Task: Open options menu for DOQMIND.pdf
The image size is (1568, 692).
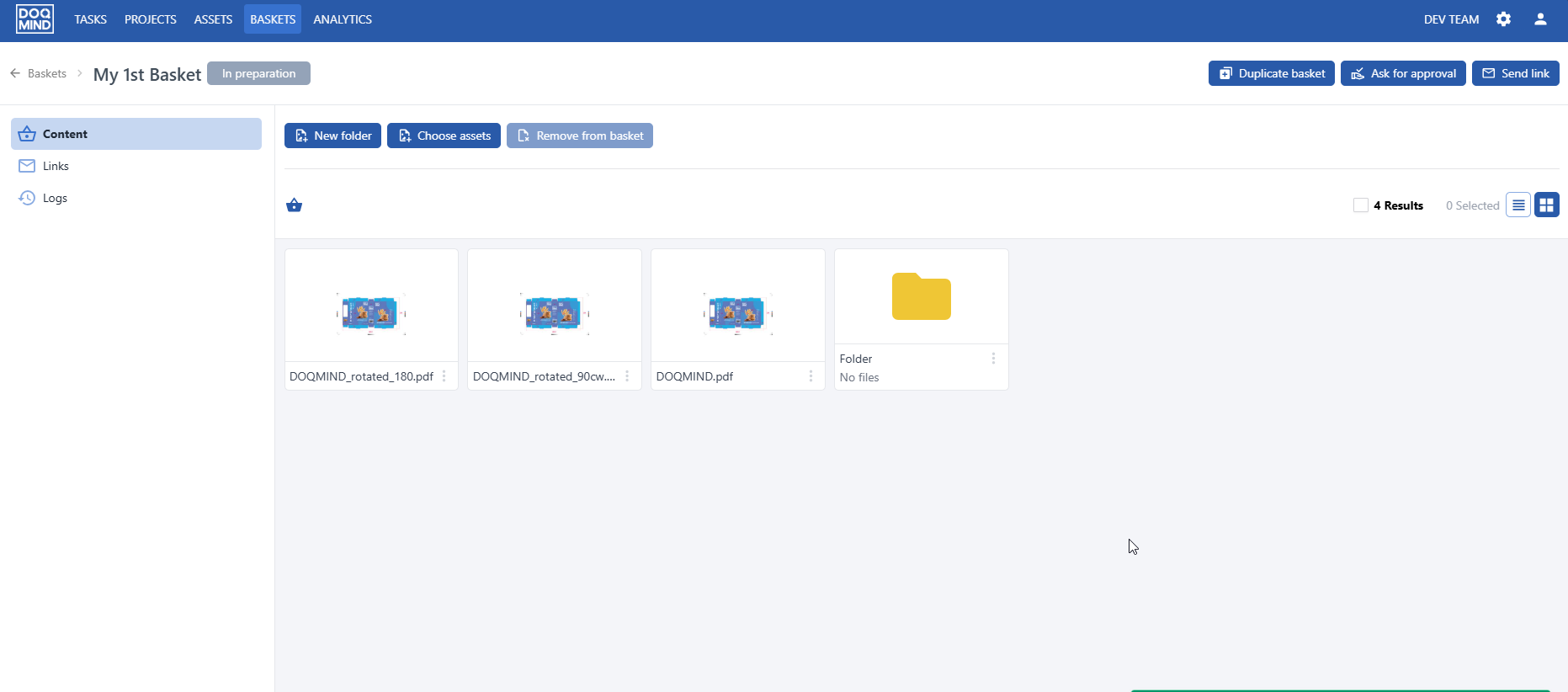Action: point(811,376)
